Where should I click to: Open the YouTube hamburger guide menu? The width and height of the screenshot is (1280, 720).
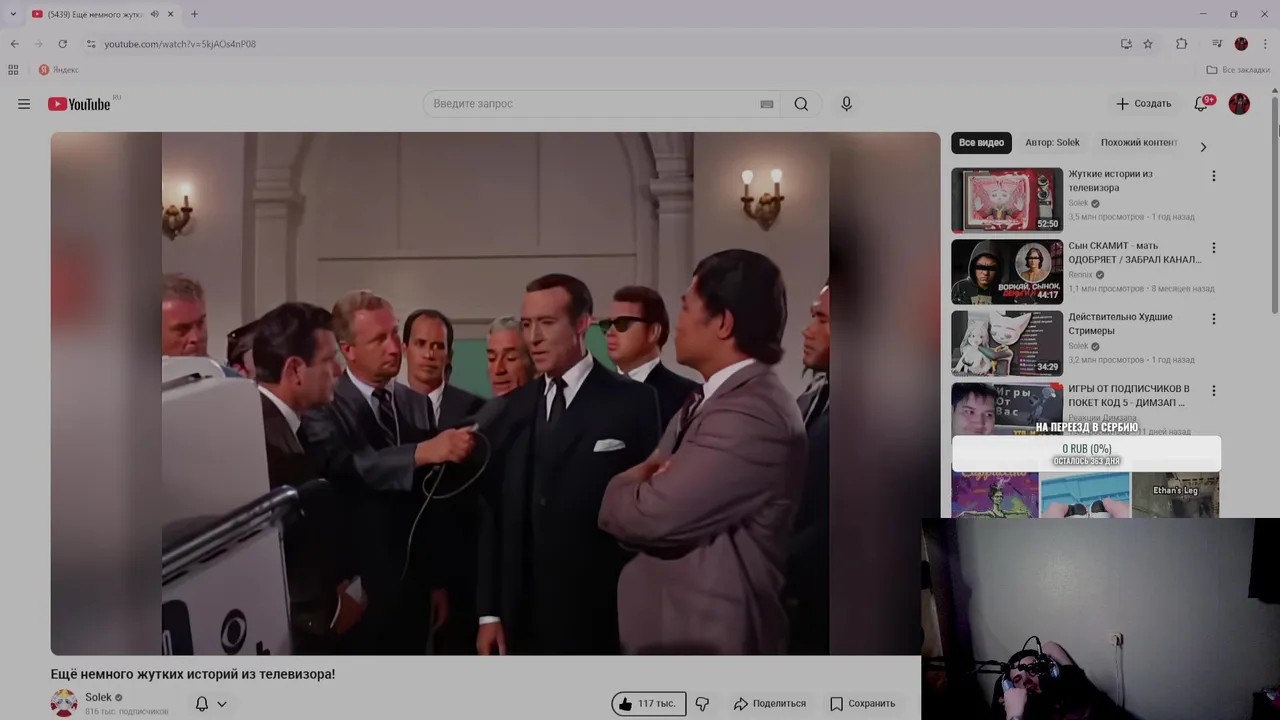24,104
